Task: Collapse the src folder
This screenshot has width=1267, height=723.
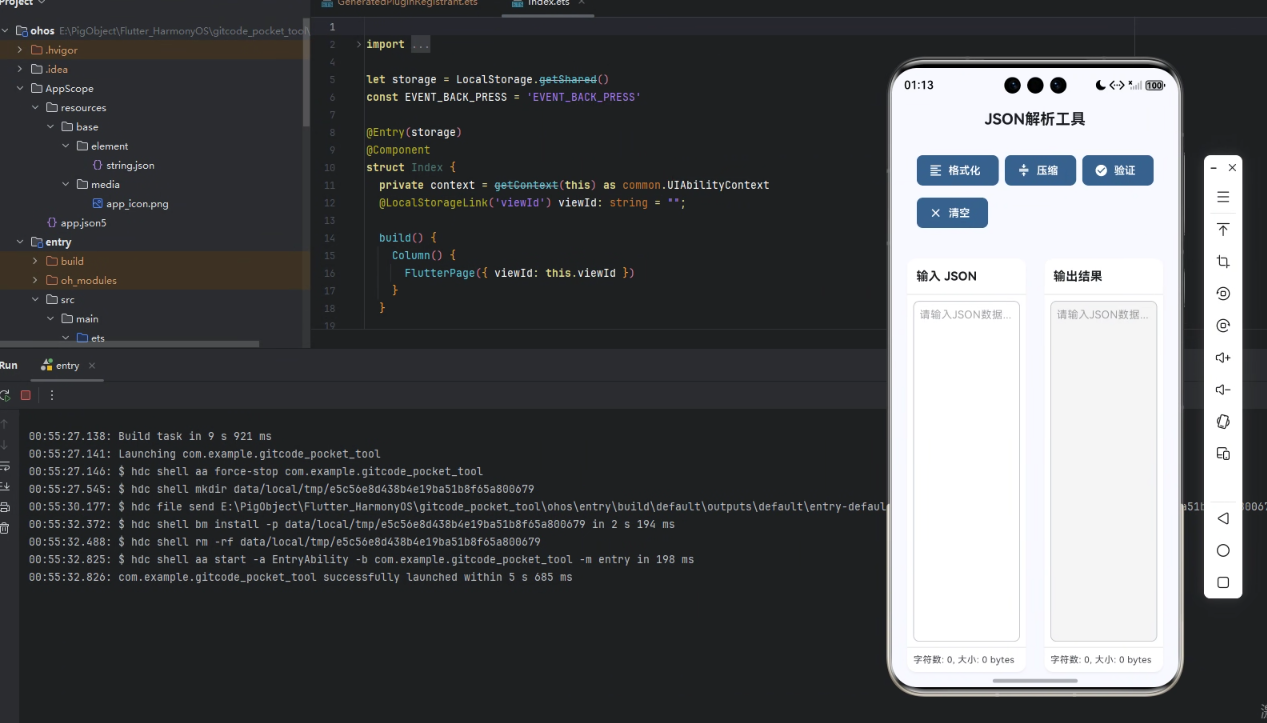Action: tap(35, 299)
